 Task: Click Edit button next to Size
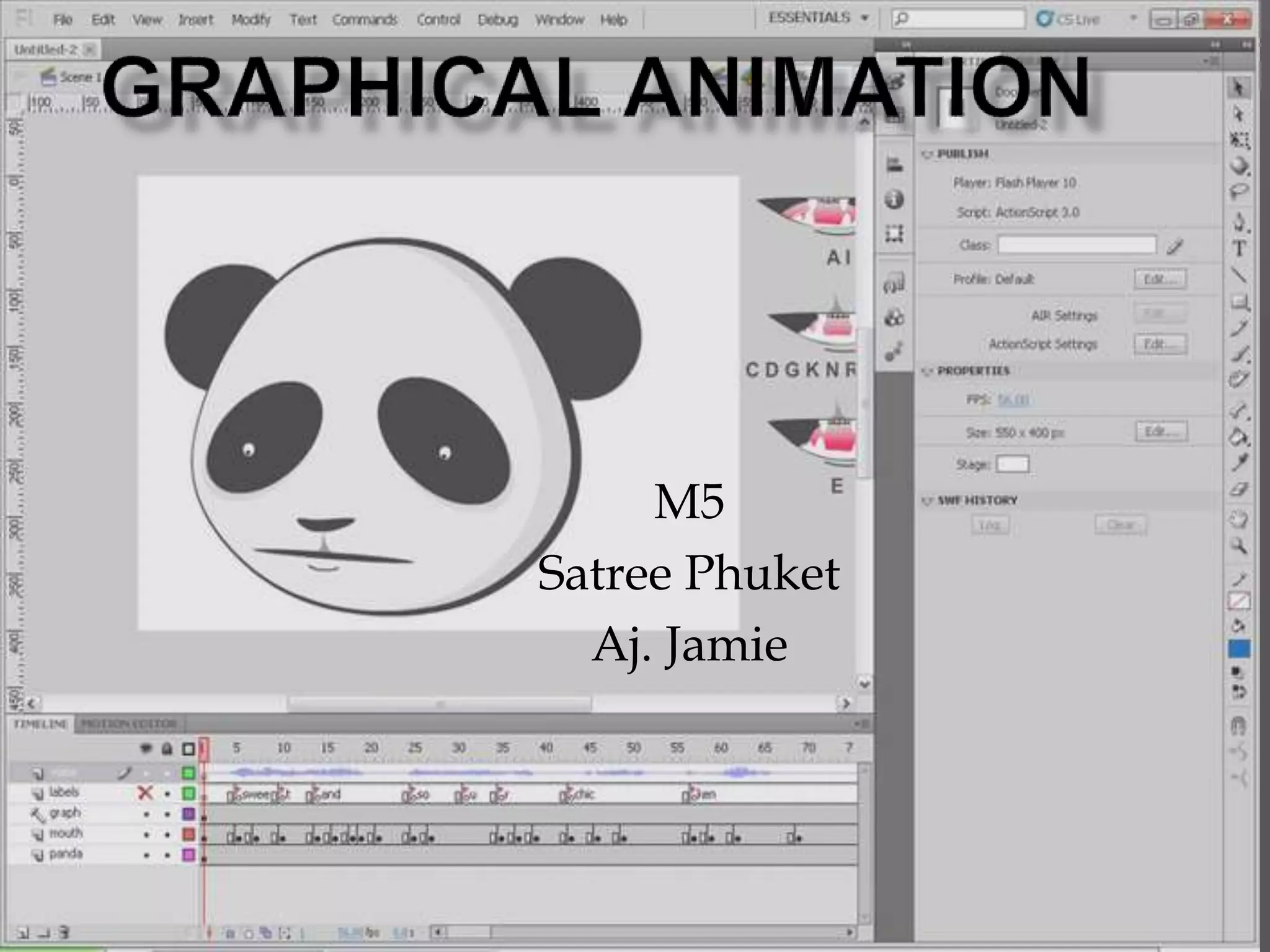pyautogui.click(x=1160, y=431)
